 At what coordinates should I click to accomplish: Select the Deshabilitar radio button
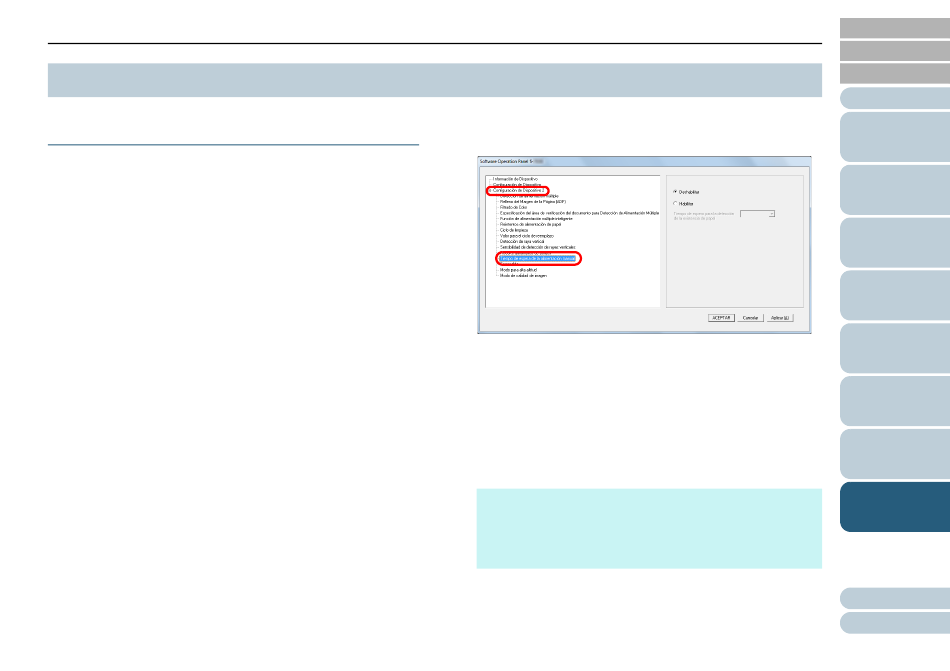click(x=675, y=191)
